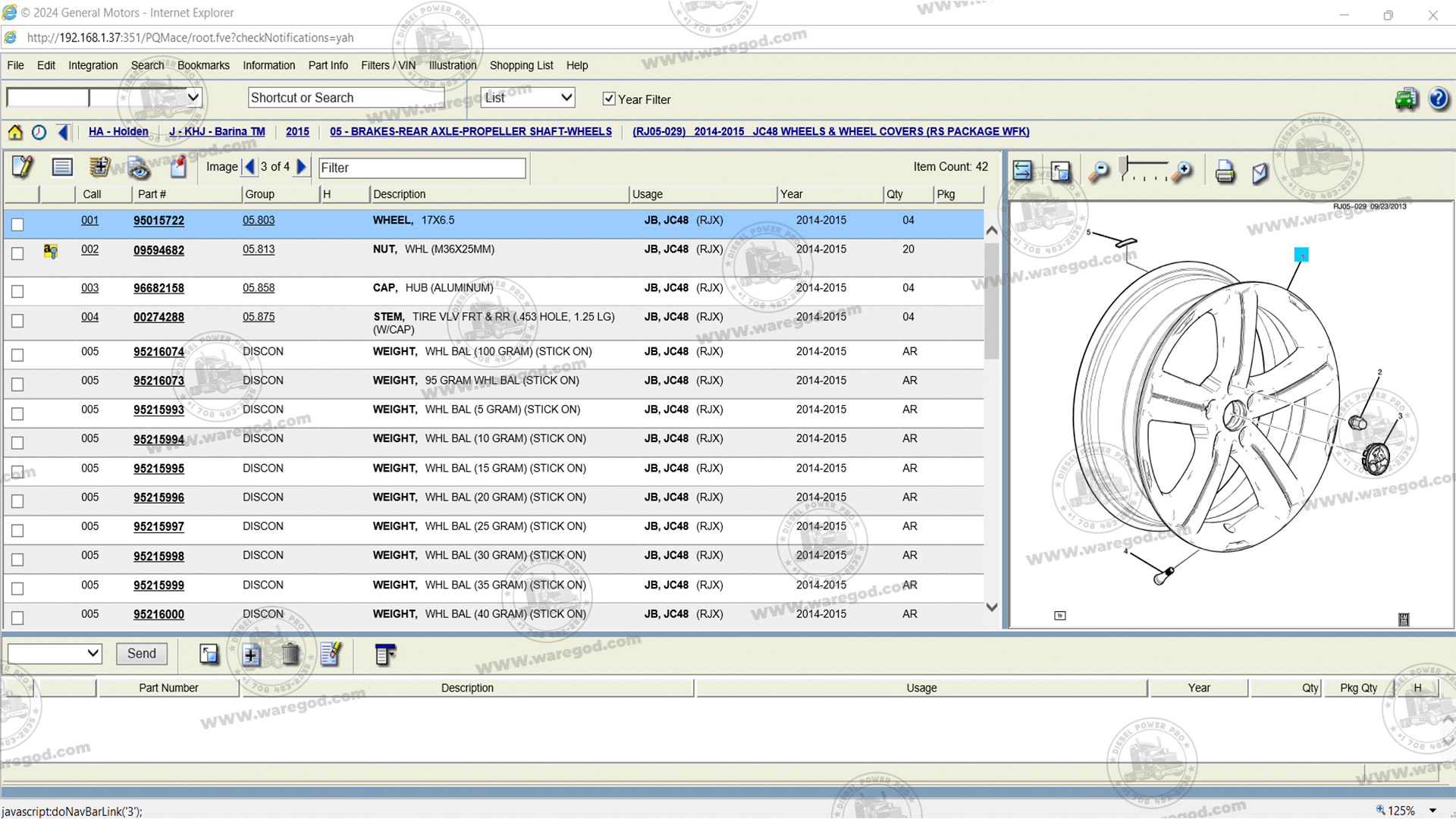Screen dimensions: 1456x819
Task: Check the box for CAP, HUB row
Action: (x=17, y=291)
